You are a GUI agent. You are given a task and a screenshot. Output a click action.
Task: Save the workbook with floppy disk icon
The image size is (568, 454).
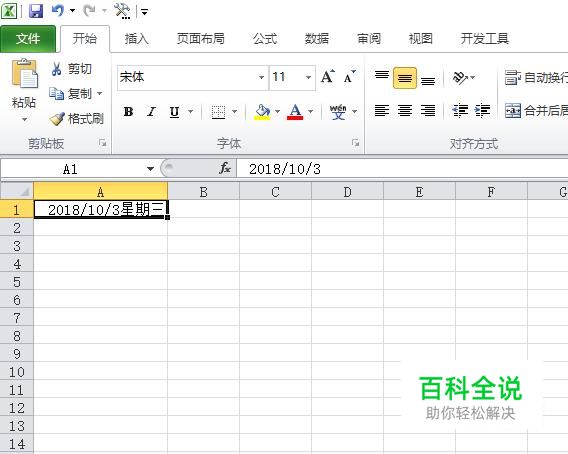click(x=36, y=11)
